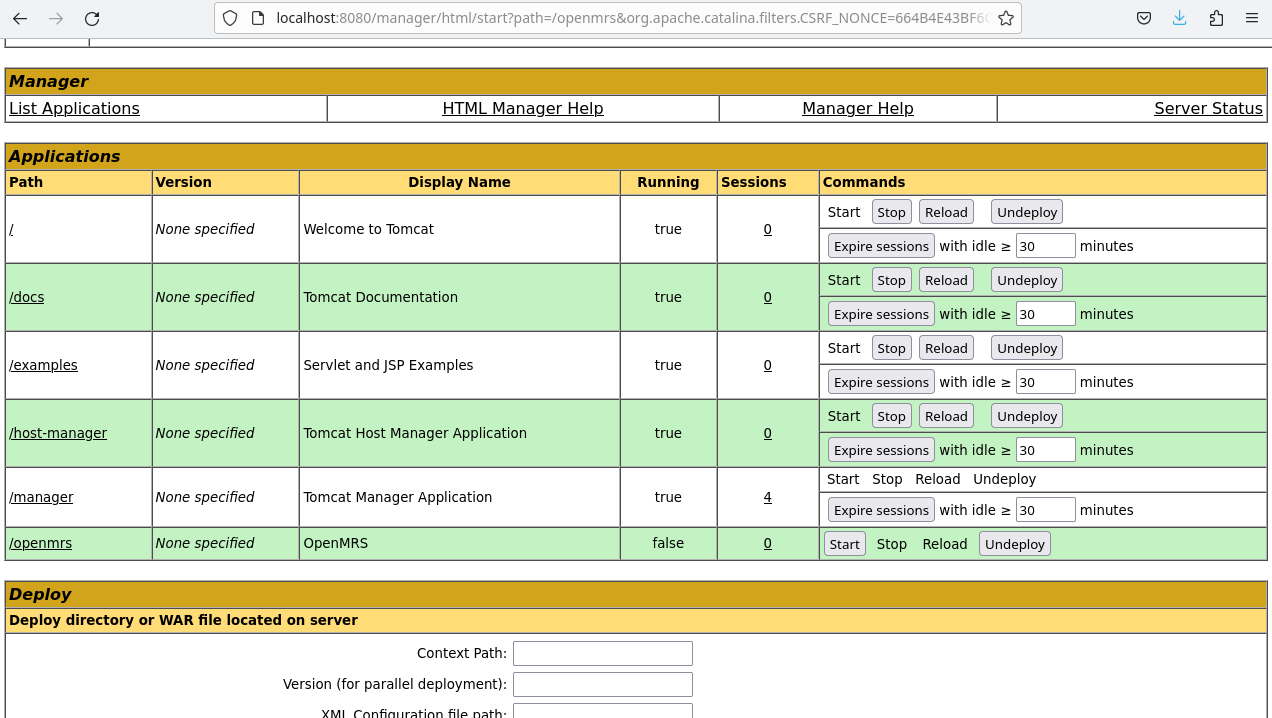Undeploy the Servlet and JSP Examples app
This screenshot has width=1272, height=718.
click(1027, 348)
